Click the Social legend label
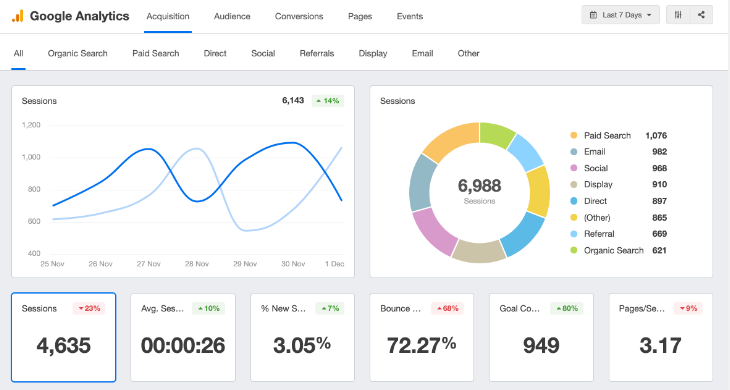Viewport: 730px width, 390px height. coord(596,168)
